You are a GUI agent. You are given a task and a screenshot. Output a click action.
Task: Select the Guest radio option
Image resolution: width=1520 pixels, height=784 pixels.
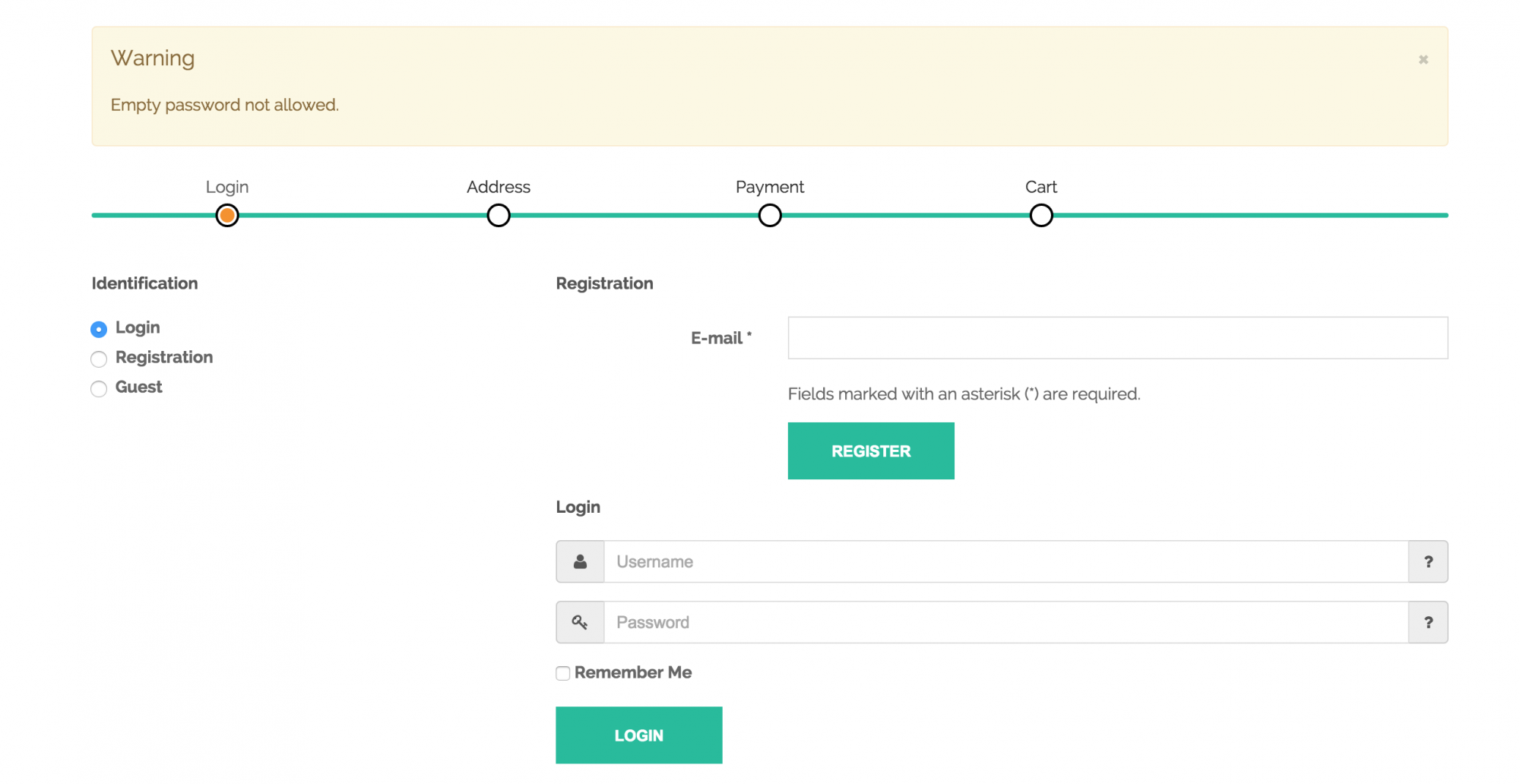click(x=99, y=389)
